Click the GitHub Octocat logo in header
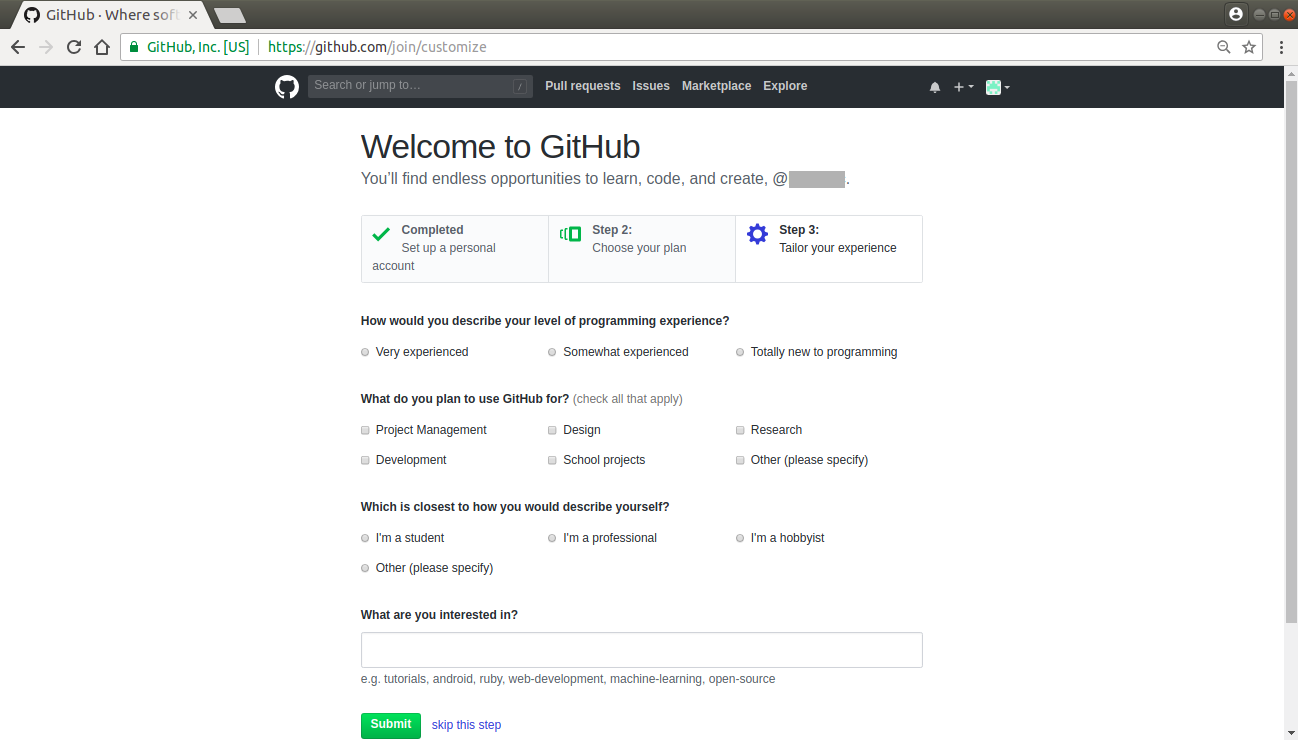The image size is (1298, 740). coord(287,87)
